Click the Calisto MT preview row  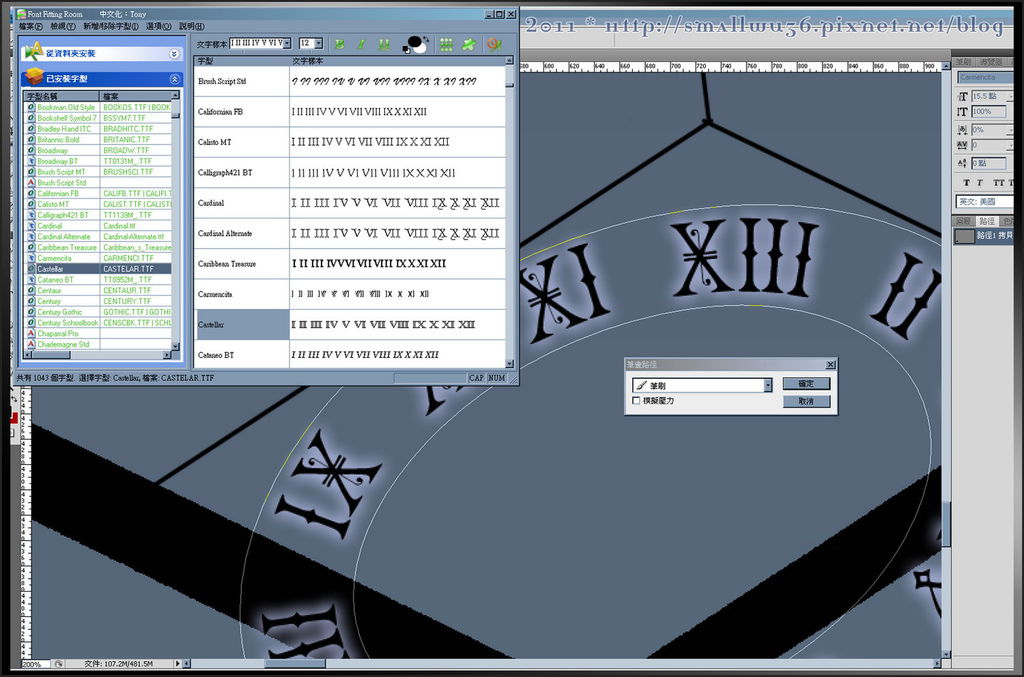point(350,142)
